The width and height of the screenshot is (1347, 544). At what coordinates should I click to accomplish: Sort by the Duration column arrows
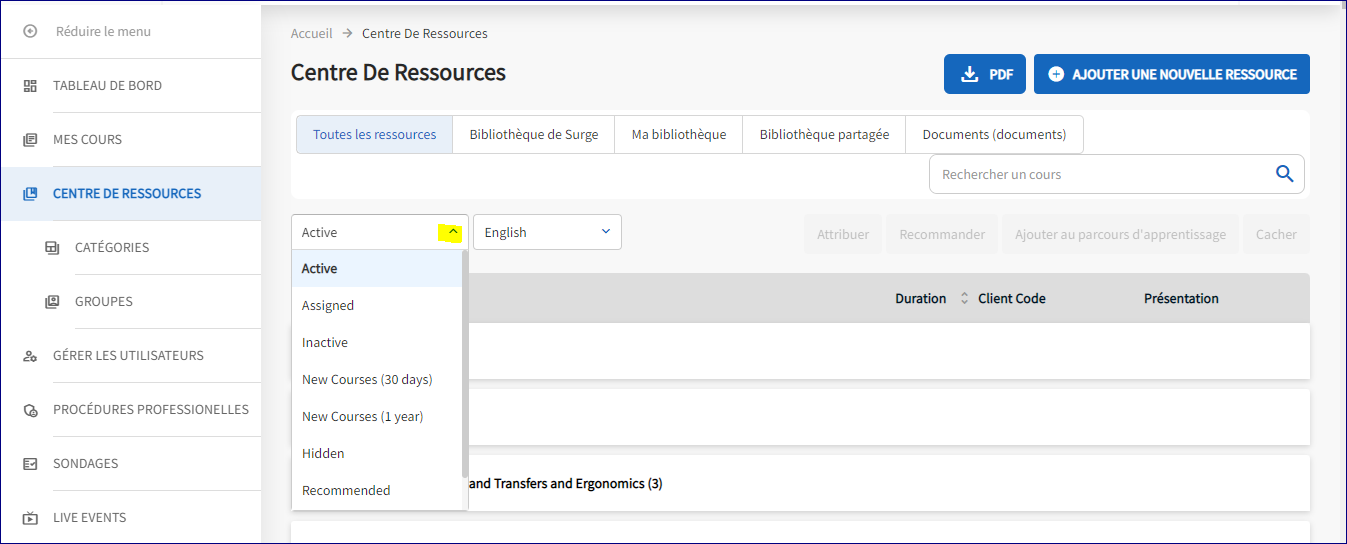[x=964, y=299]
